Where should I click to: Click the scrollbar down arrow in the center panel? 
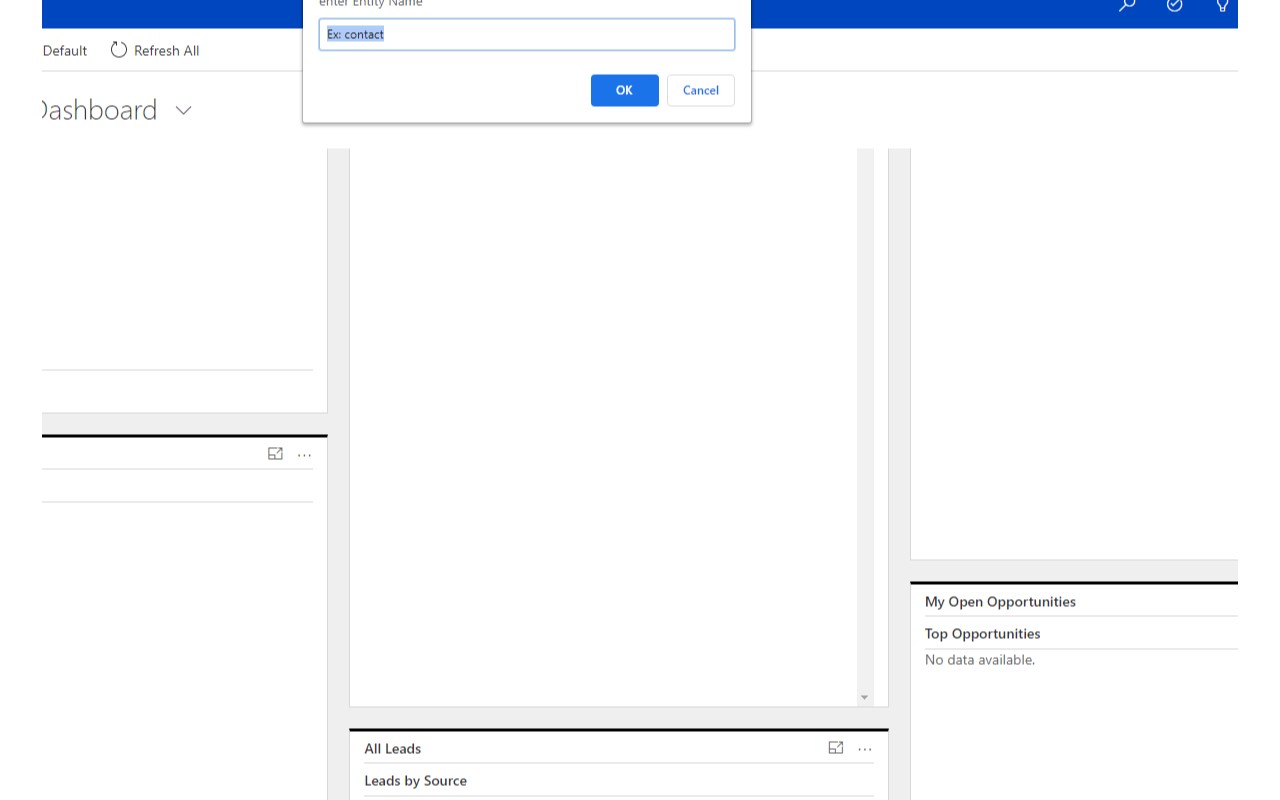(x=864, y=697)
